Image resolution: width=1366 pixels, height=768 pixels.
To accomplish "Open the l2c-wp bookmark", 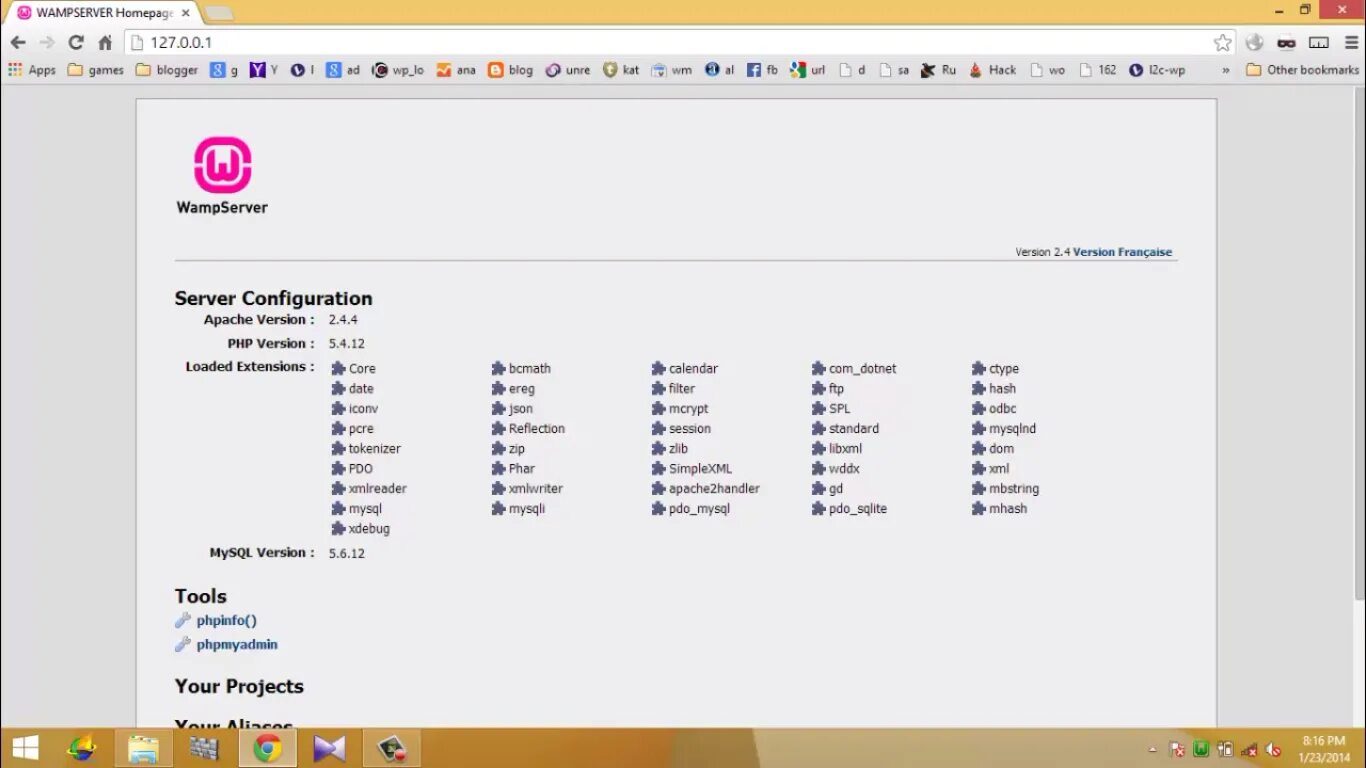I will 1157,70.
